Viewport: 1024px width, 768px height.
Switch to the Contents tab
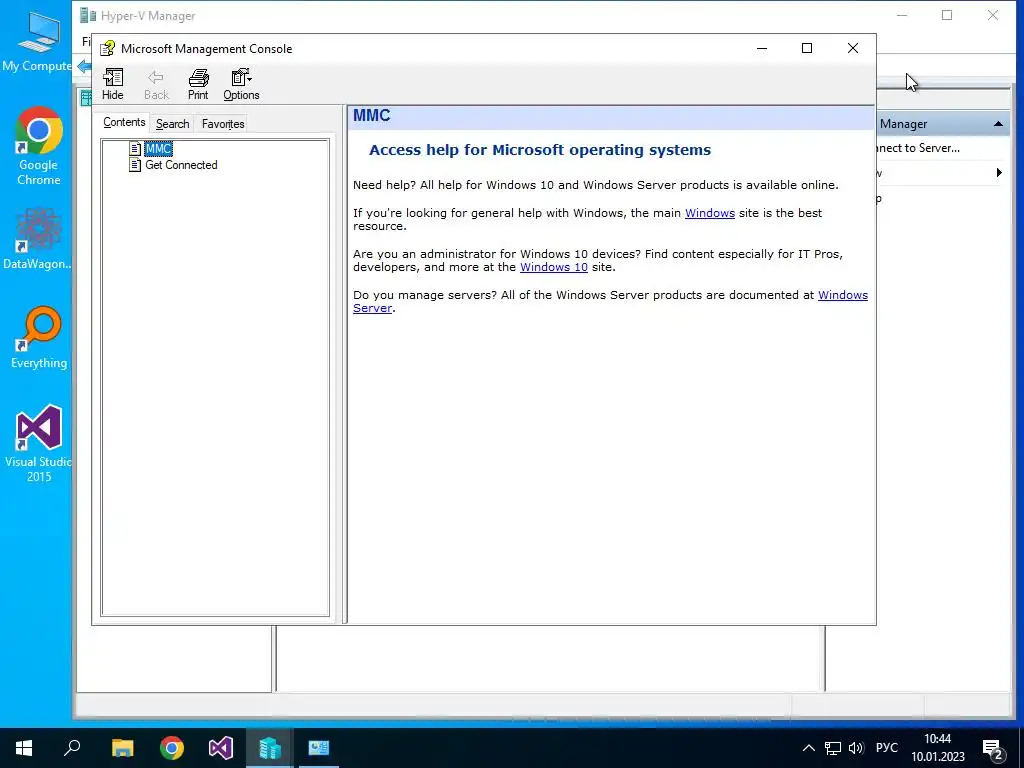[124, 123]
